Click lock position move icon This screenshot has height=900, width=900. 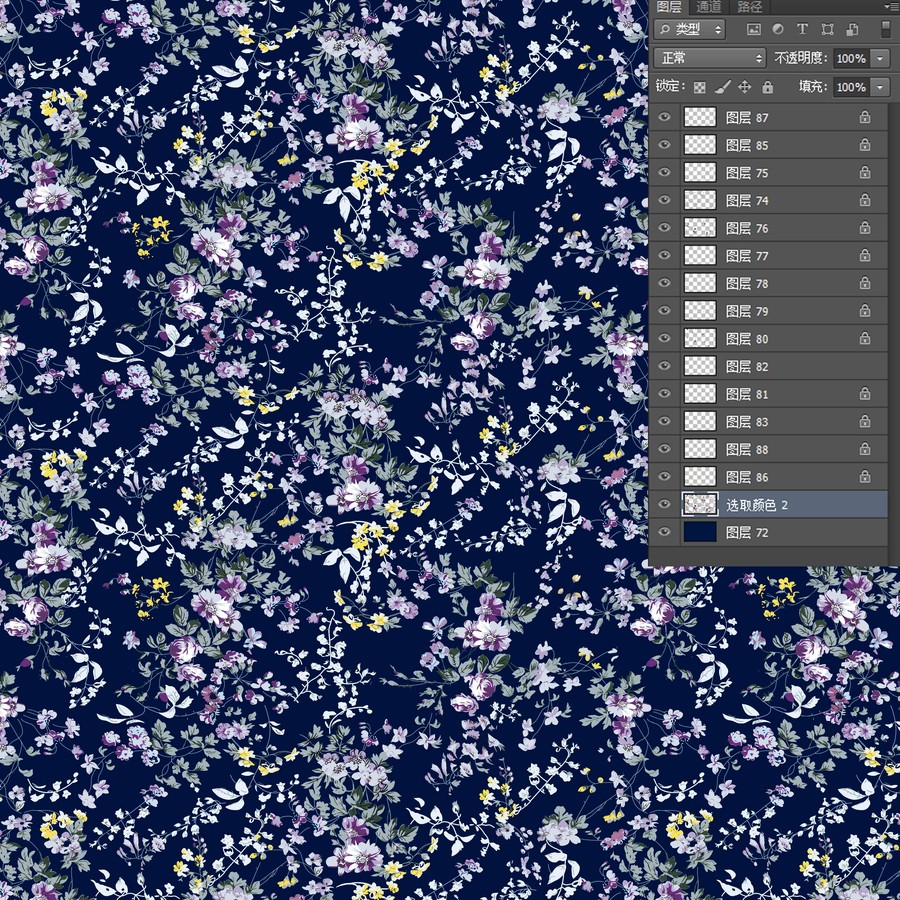[744, 87]
